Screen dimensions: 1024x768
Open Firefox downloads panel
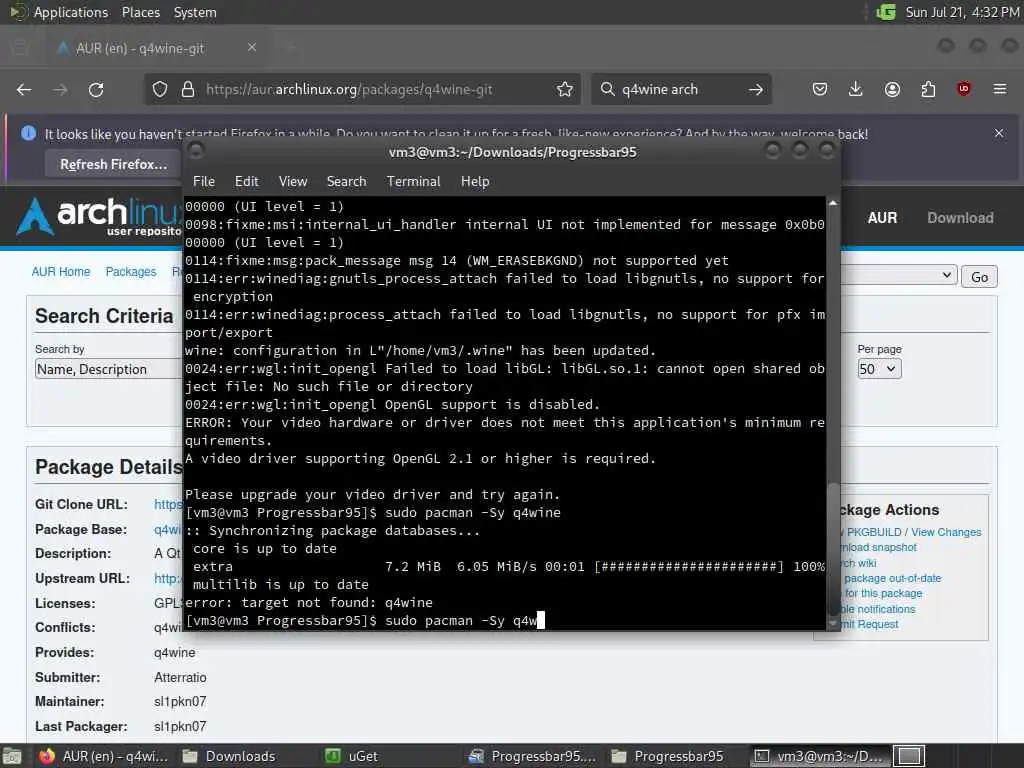(x=856, y=89)
